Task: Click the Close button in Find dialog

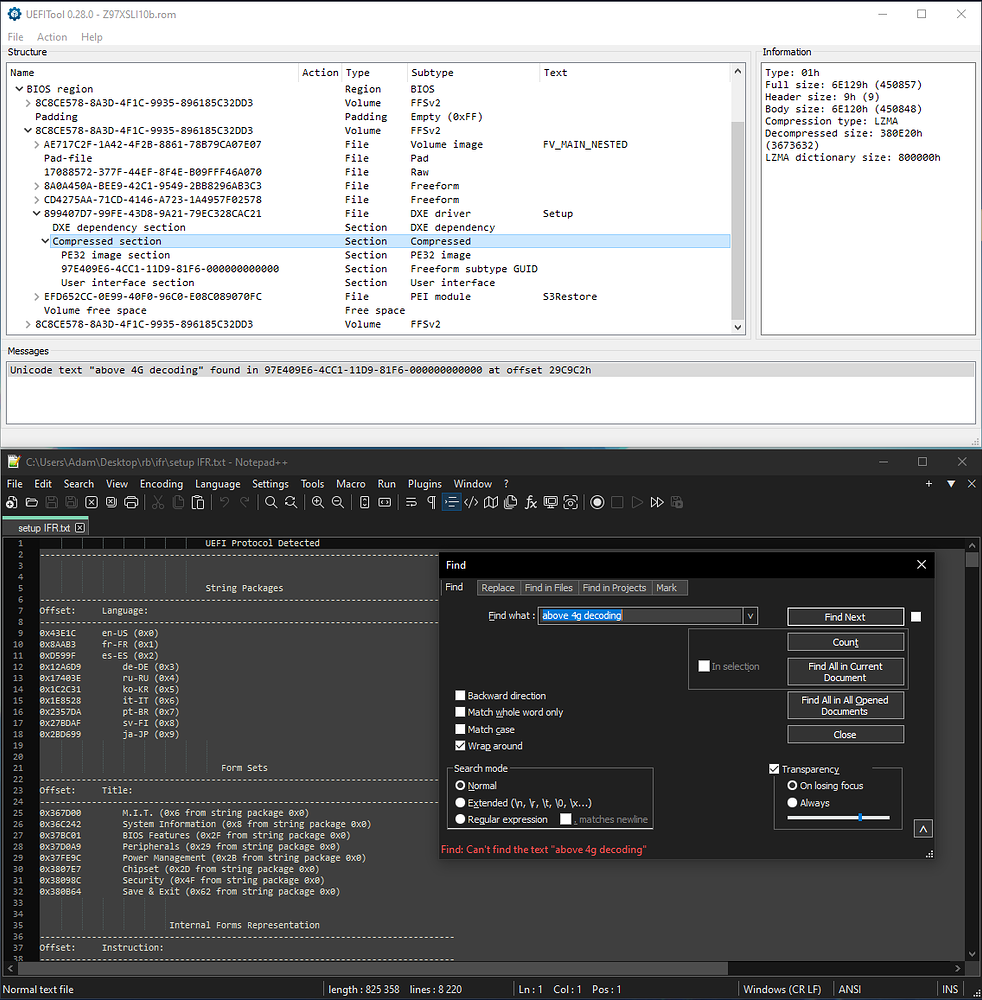Action: pyautogui.click(x=846, y=735)
